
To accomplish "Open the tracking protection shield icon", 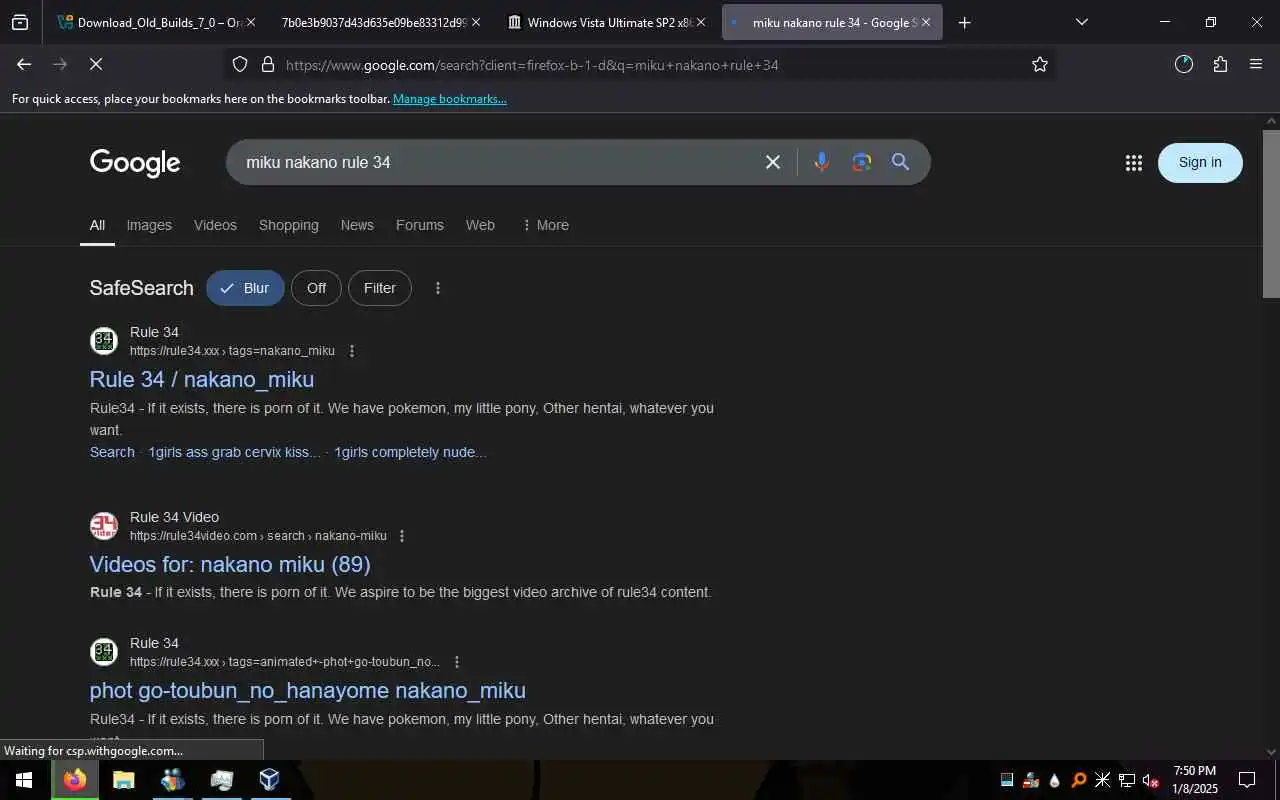I will (240, 64).
